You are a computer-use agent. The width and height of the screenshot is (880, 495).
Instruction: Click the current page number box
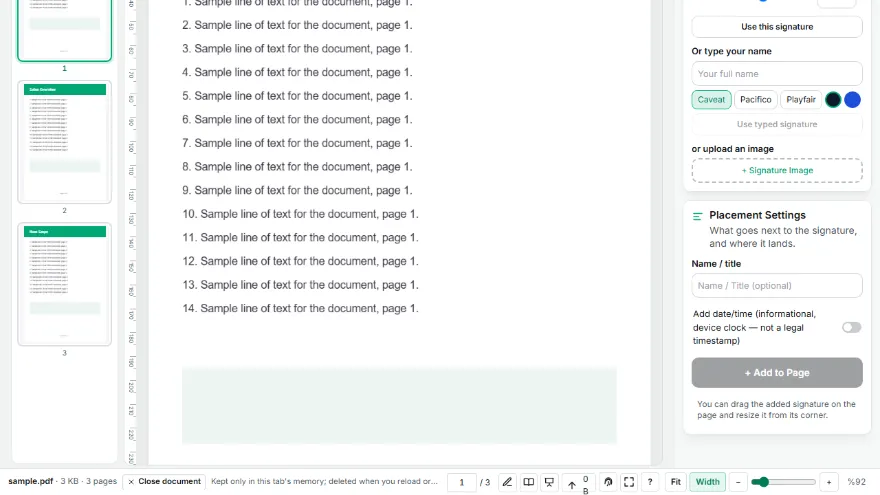462,482
